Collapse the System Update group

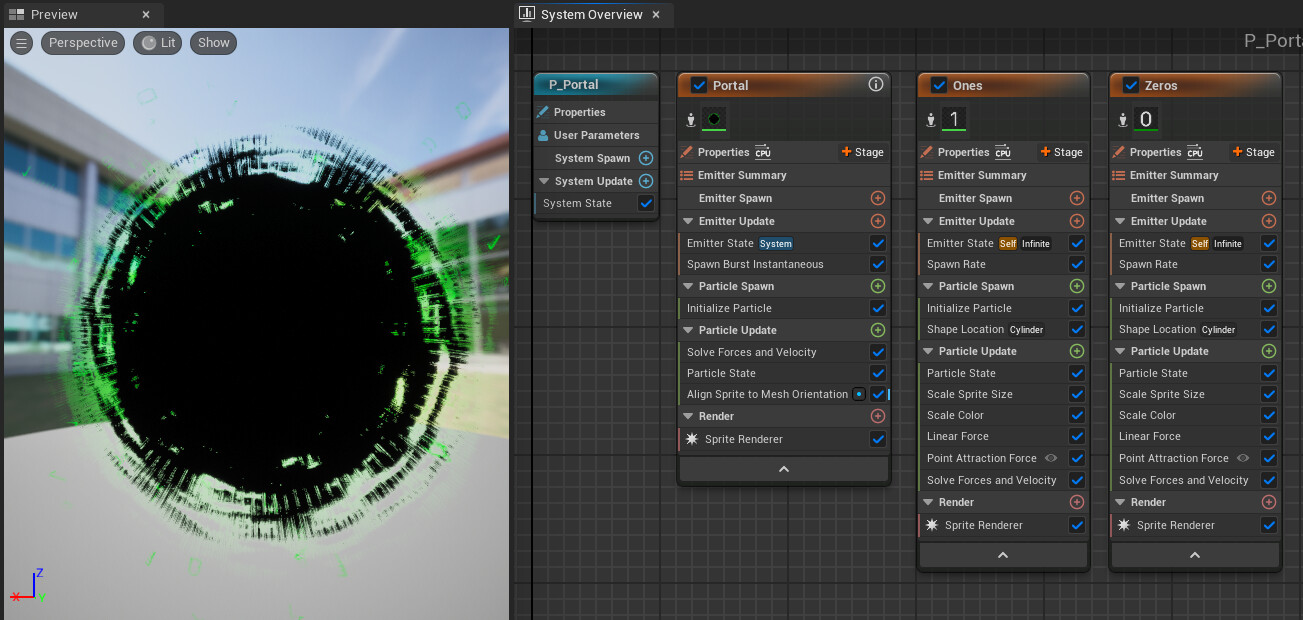point(544,181)
